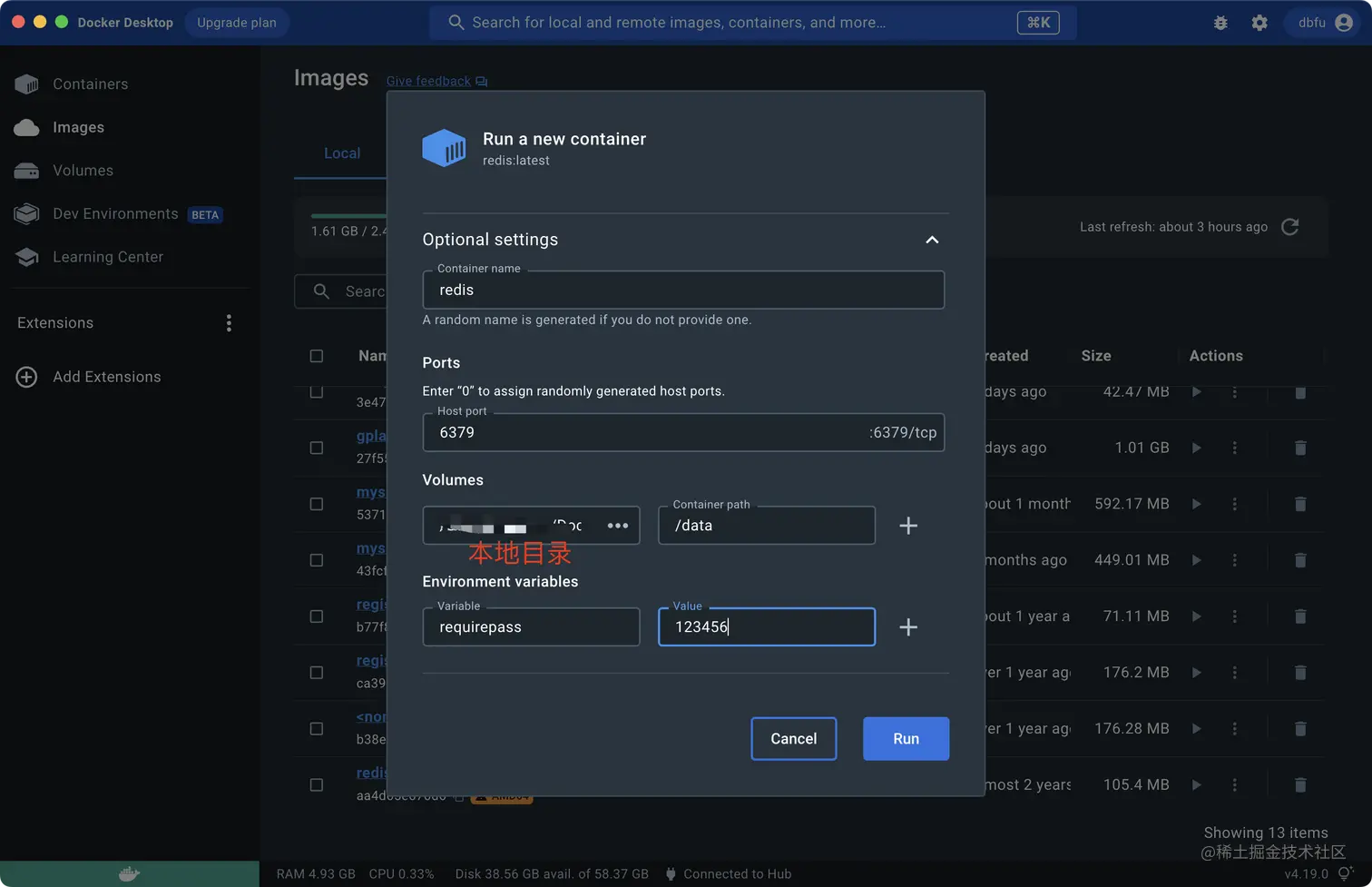The width and height of the screenshot is (1372, 887).
Task: Delete the 176.2 MB image
Action: [1300, 673]
